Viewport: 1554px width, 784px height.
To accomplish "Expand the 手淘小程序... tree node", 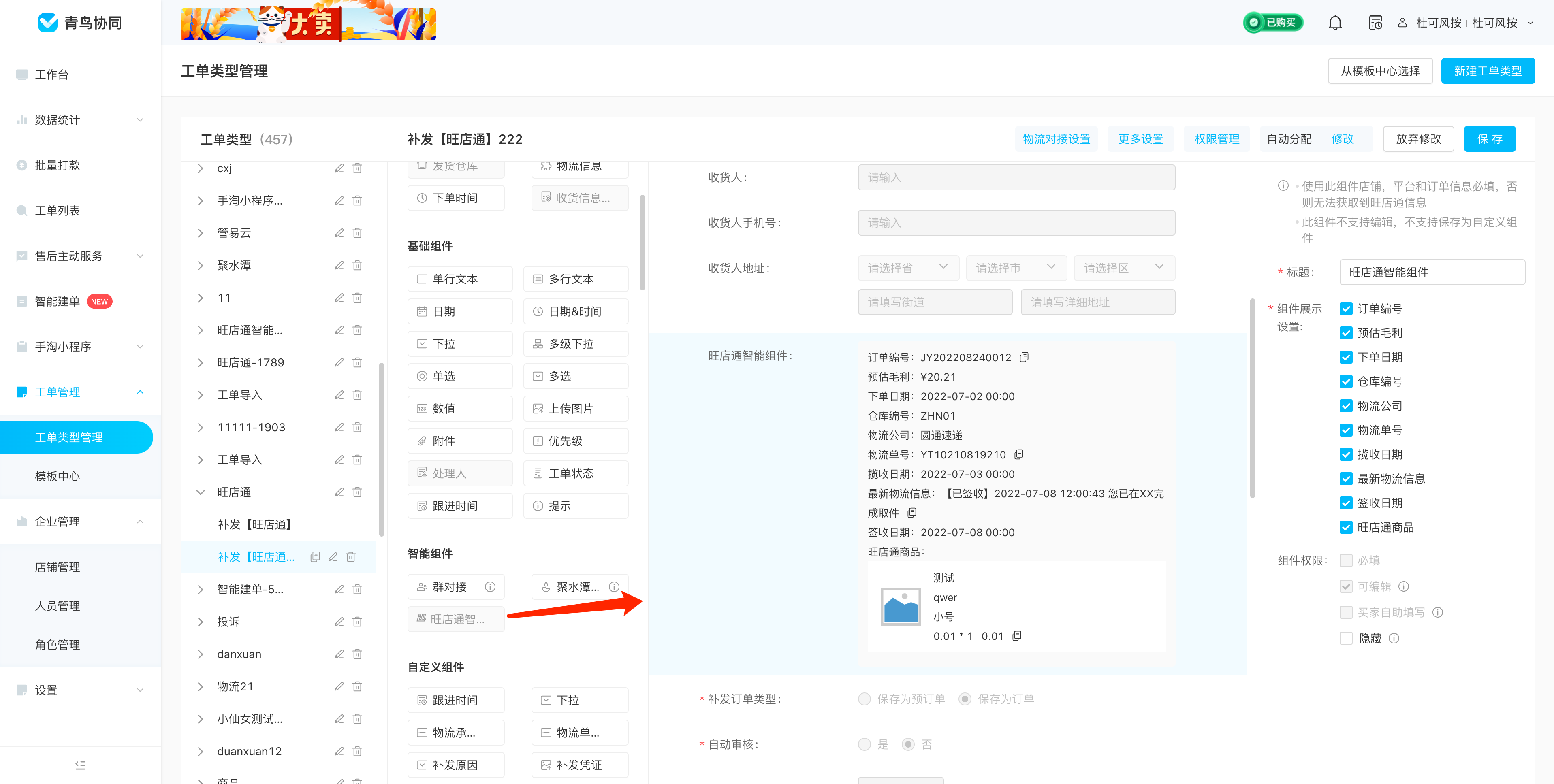I will [x=200, y=200].
